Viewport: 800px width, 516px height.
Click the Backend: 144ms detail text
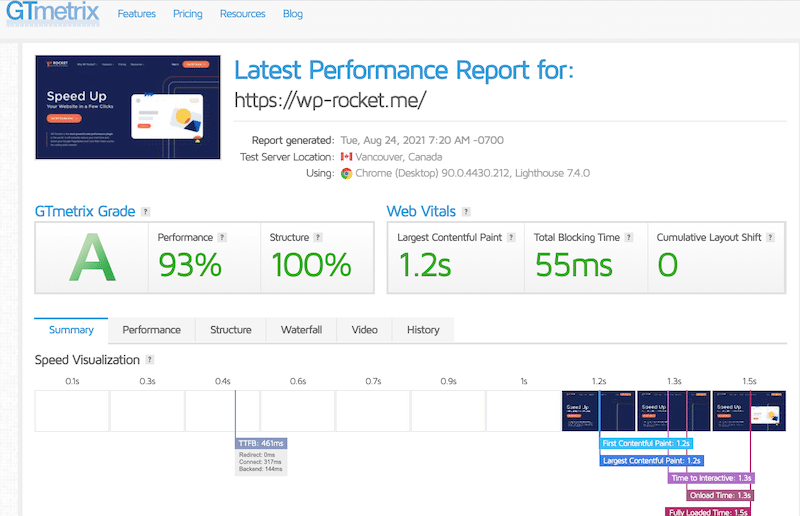260,469
